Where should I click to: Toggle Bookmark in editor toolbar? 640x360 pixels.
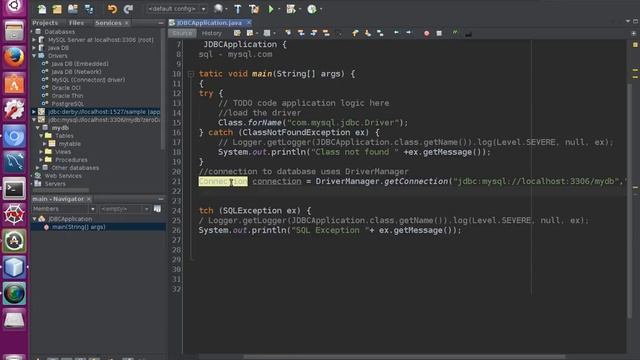tap(380, 33)
